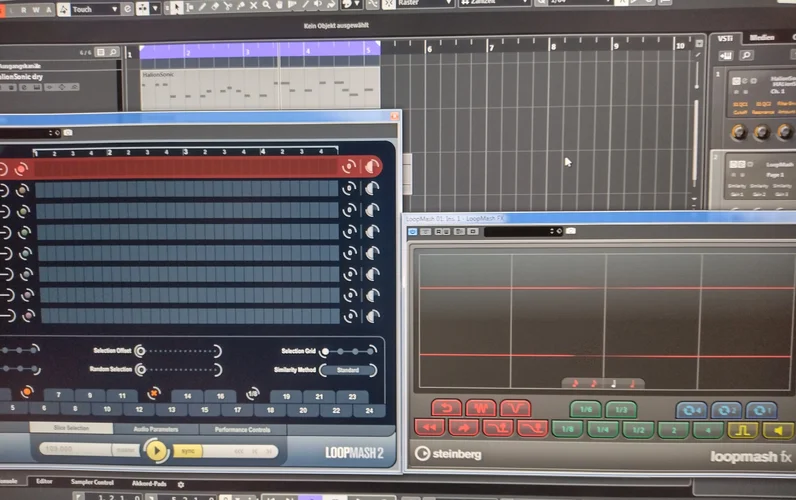This screenshot has width=796, height=500.
Task: Select the Split scissors tool
Action: [227, 7]
